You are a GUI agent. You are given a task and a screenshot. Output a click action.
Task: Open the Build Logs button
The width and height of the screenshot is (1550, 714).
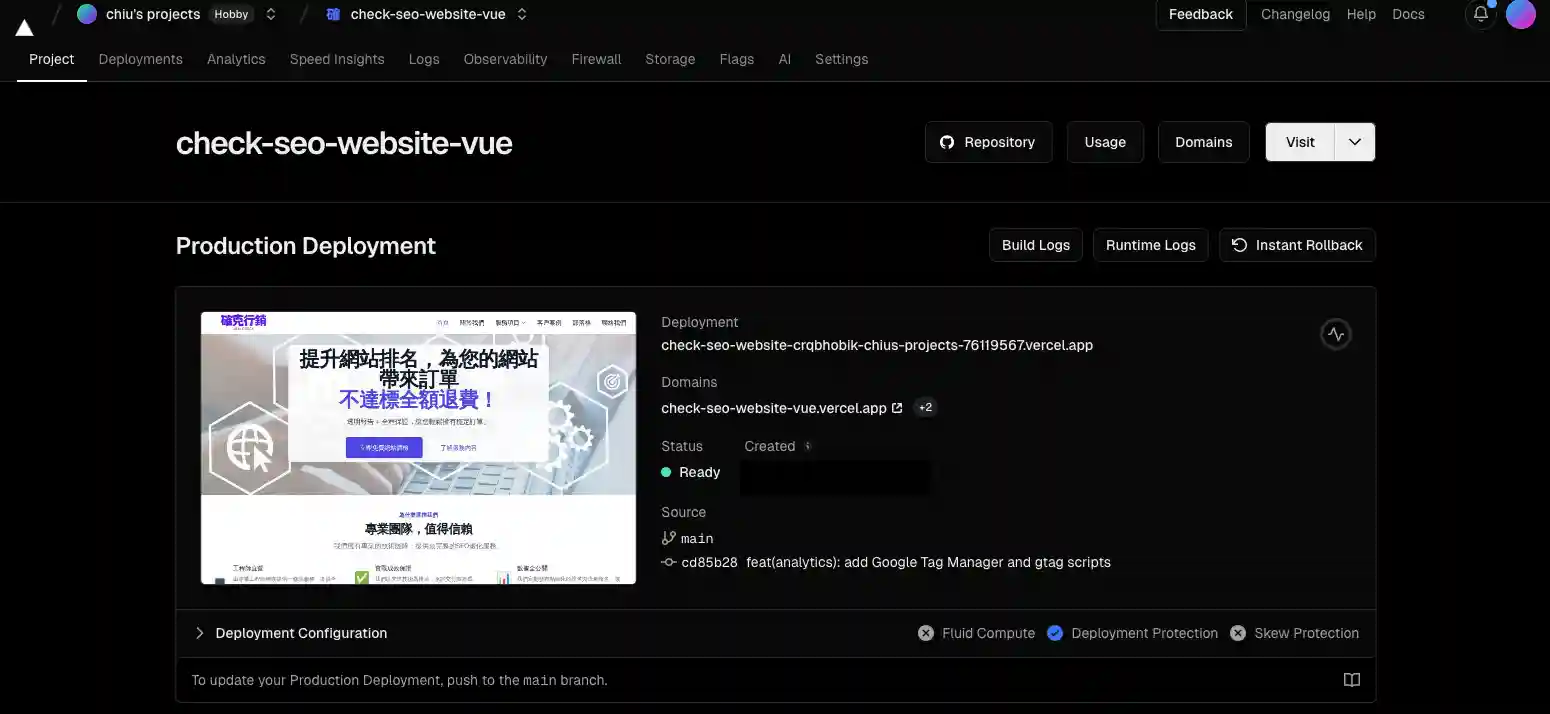(x=1035, y=245)
